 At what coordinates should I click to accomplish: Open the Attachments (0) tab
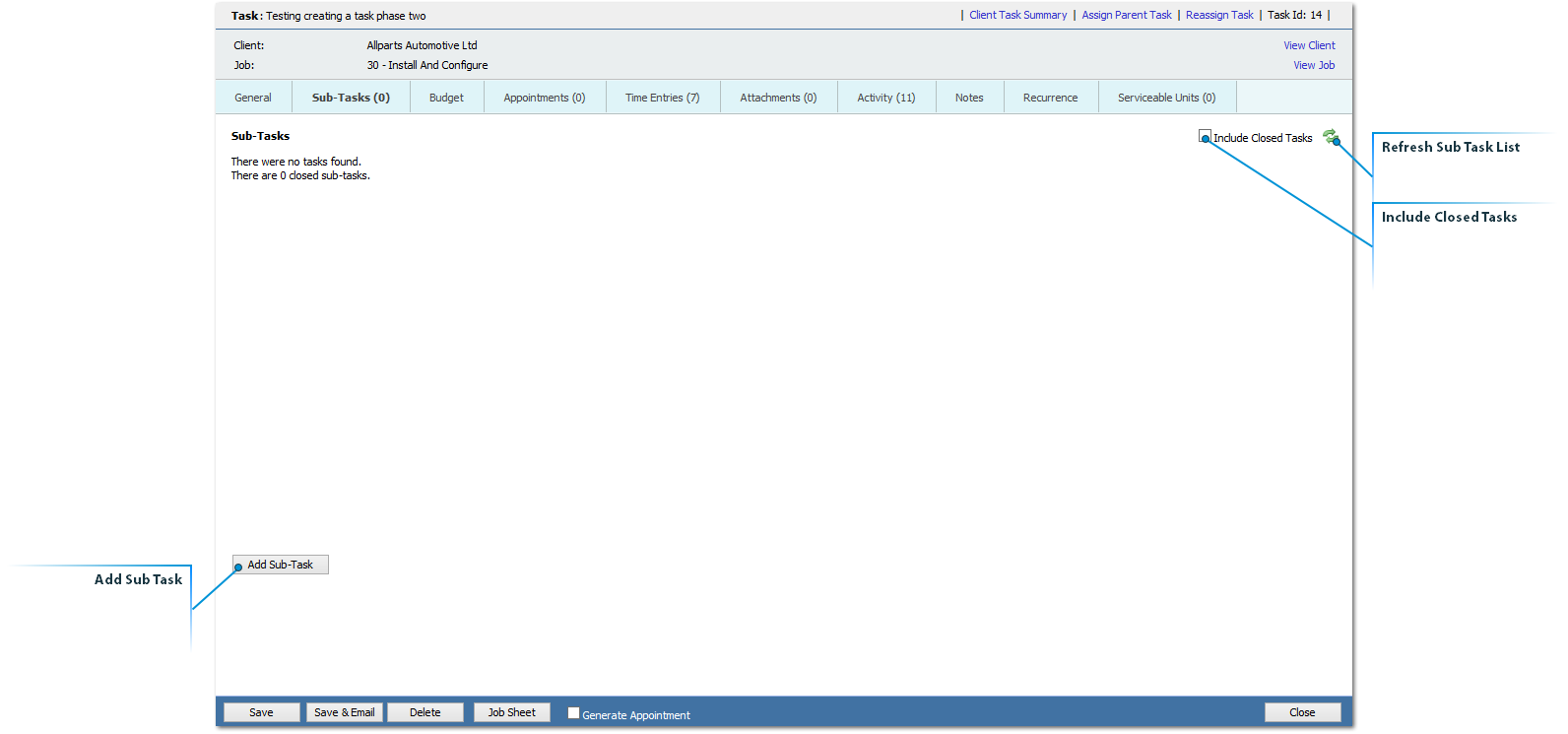click(778, 98)
